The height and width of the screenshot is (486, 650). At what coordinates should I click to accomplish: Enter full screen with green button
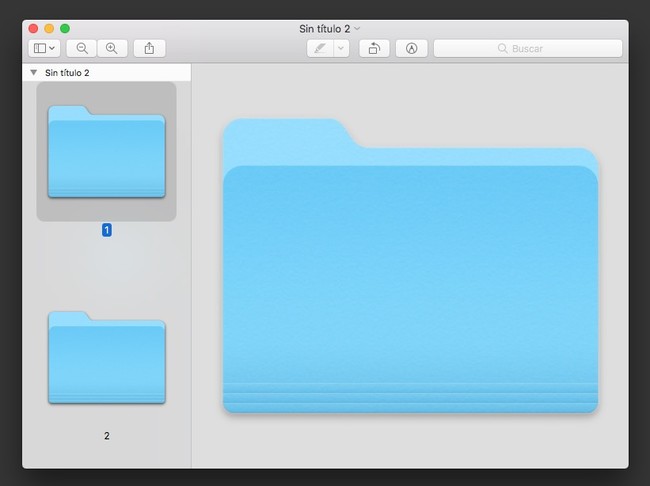[65, 28]
